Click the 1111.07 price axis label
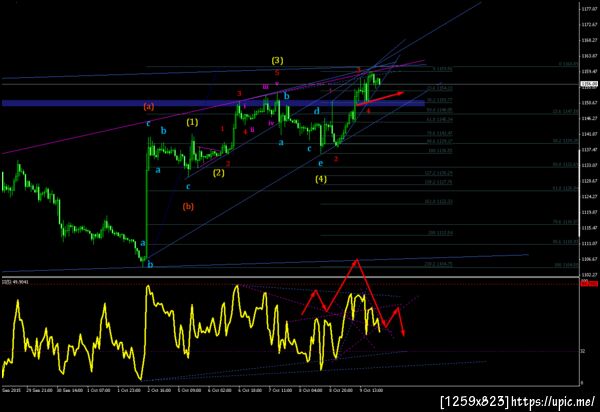 (x=589, y=243)
